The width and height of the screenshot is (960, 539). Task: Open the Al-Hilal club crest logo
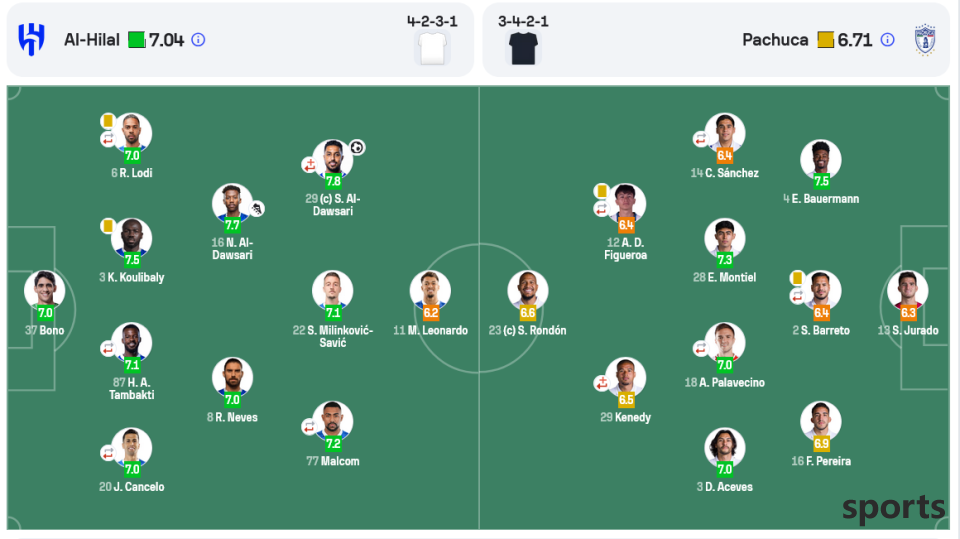[31, 39]
